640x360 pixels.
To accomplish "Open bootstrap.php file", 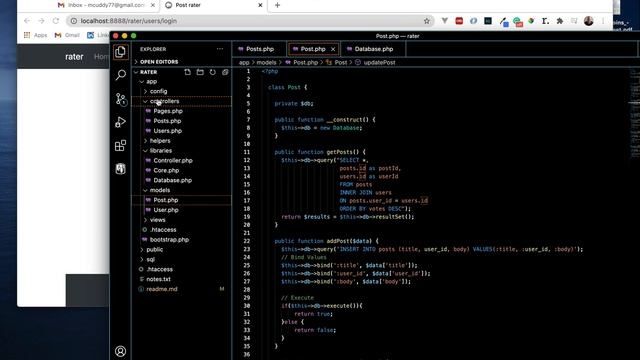I will pos(169,240).
